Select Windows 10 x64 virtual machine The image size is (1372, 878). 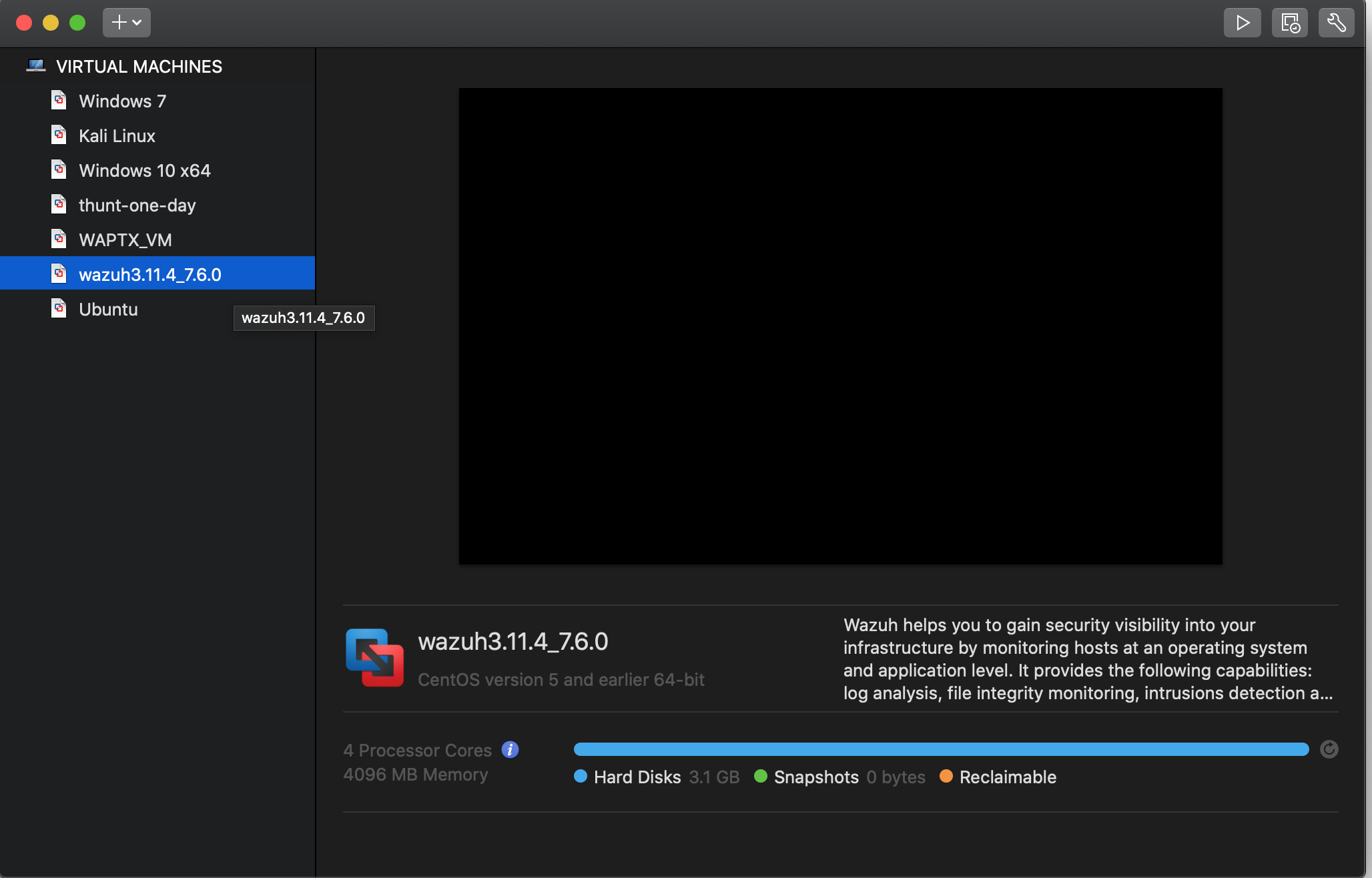point(144,171)
